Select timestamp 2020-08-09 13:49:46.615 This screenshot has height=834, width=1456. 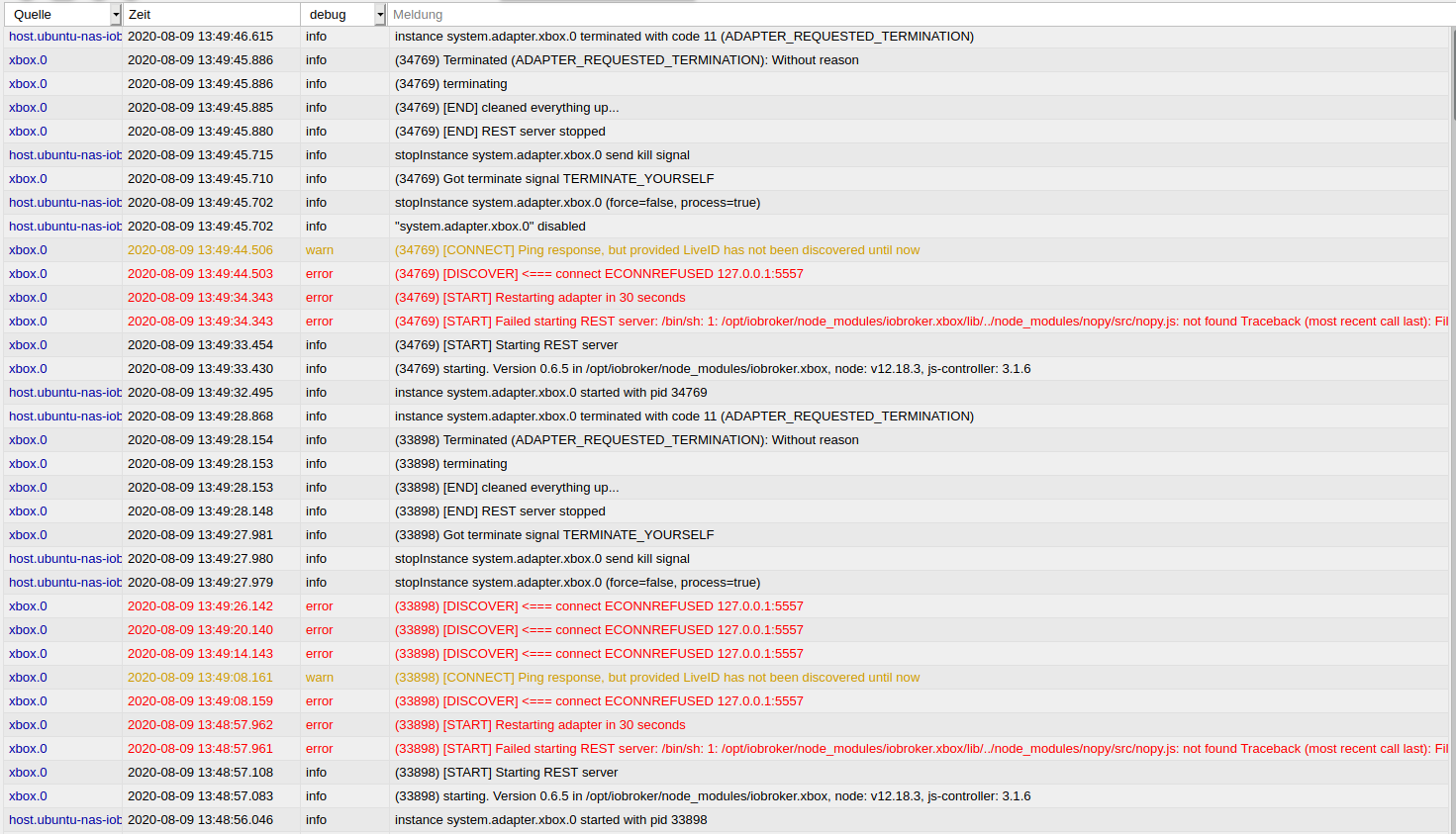[x=200, y=37]
